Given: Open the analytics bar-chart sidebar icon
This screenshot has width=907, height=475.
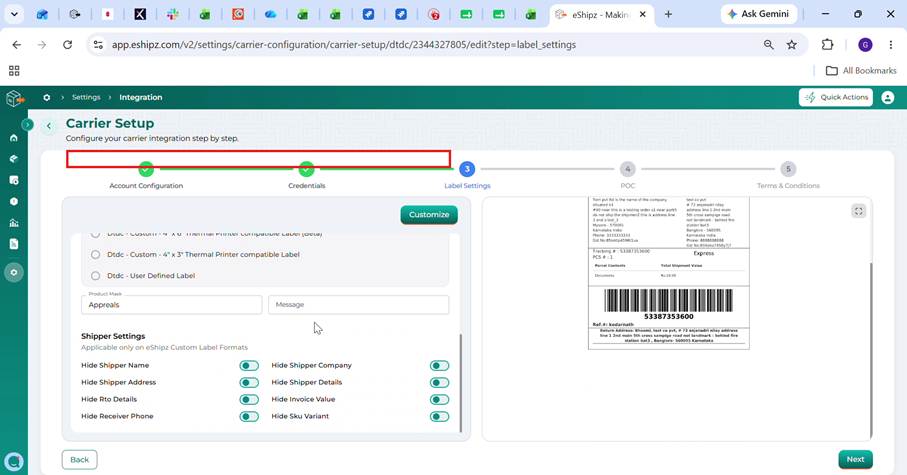Looking at the screenshot, I should [14, 223].
